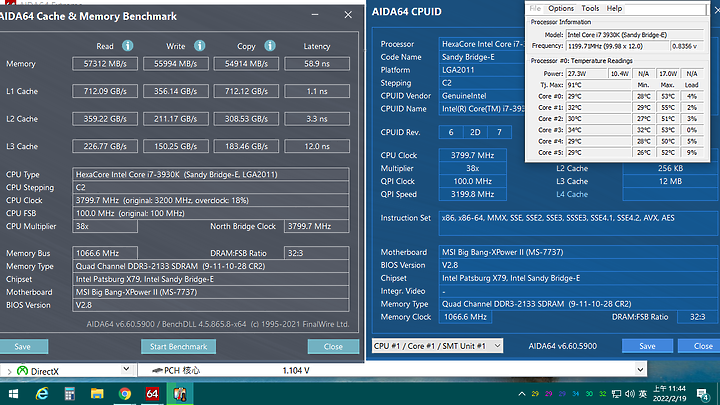The height and width of the screenshot is (405, 720).
Task: Open File Explorer from taskbar
Action: tap(97, 394)
